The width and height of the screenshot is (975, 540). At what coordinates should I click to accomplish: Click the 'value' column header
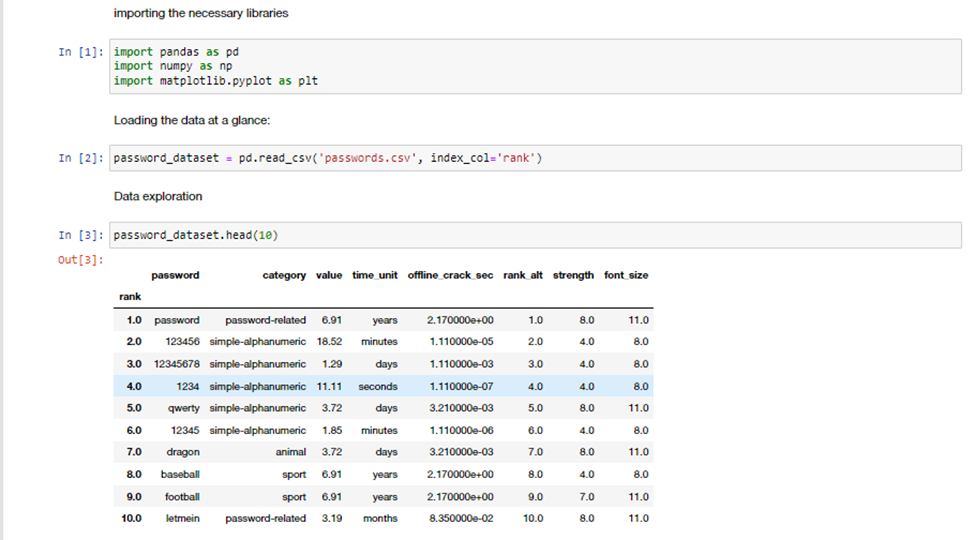329,275
